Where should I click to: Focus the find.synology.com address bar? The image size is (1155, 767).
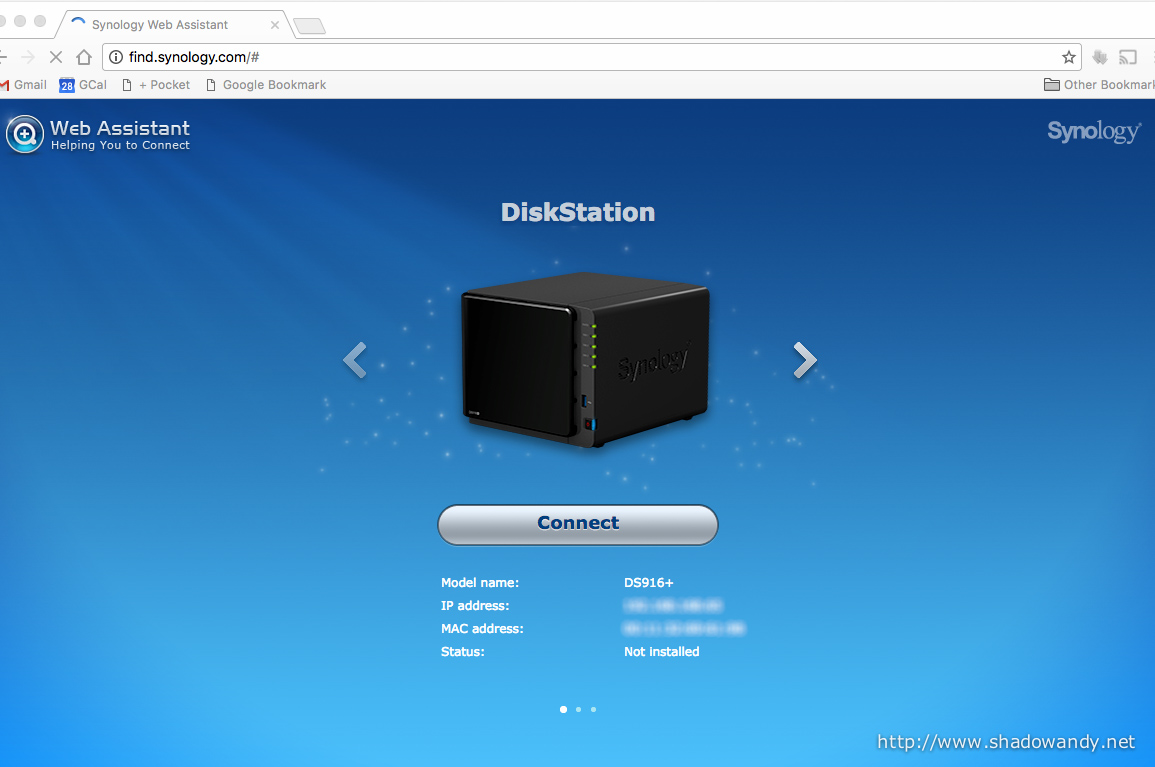[x=591, y=57]
